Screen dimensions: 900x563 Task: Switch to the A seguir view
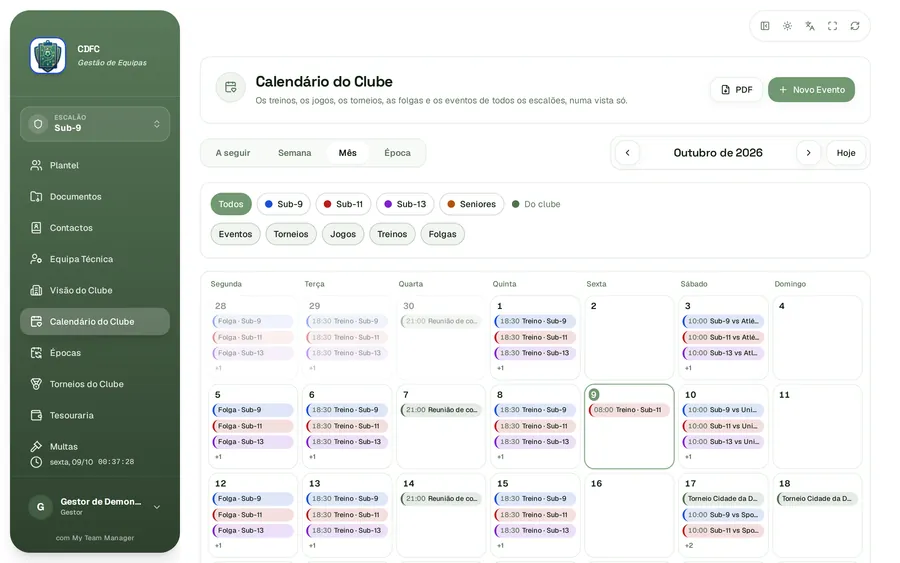pos(233,153)
